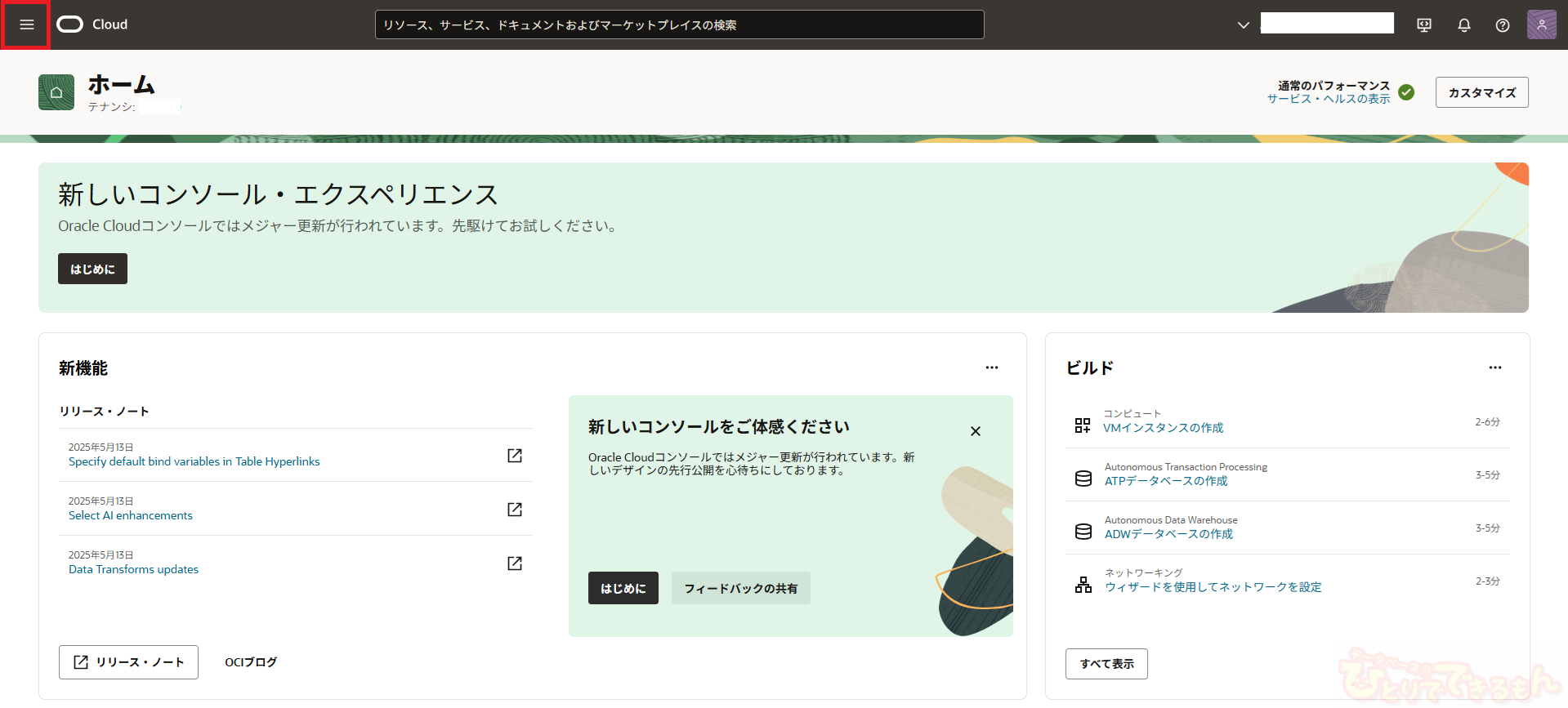Open external link icon for Table Hyperlinks note
Image resolution: width=1568 pixels, height=708 pixels.
tap(515, 456)
